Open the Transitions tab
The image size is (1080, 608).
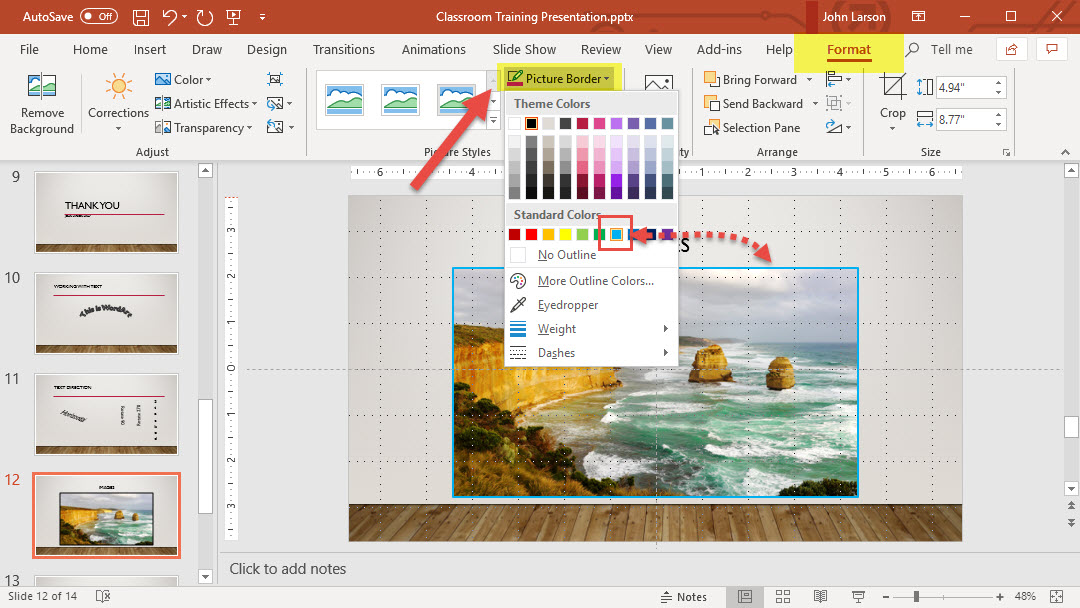343,50
